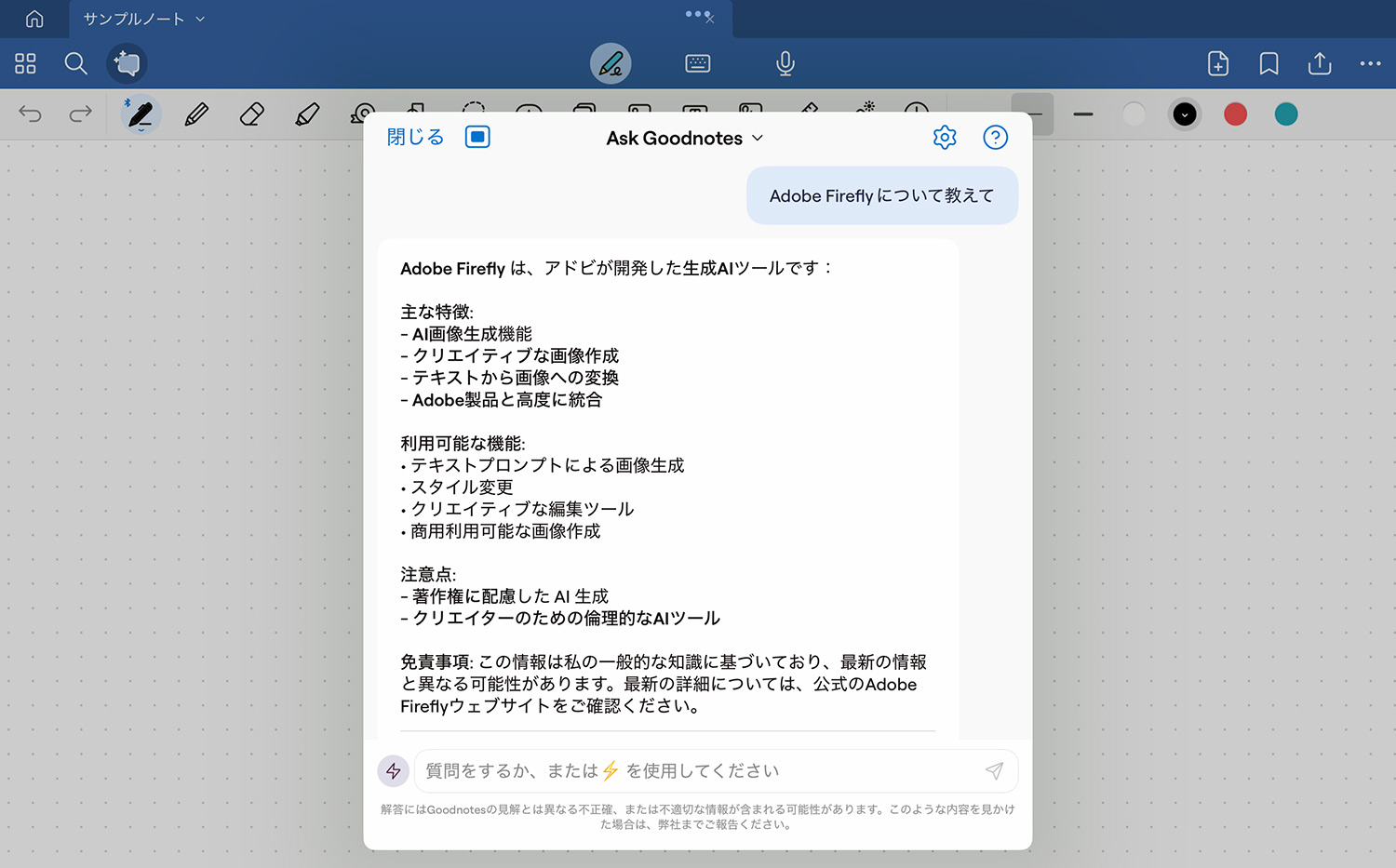
Task: Select the eraser tool
Action: coord(251,114)
